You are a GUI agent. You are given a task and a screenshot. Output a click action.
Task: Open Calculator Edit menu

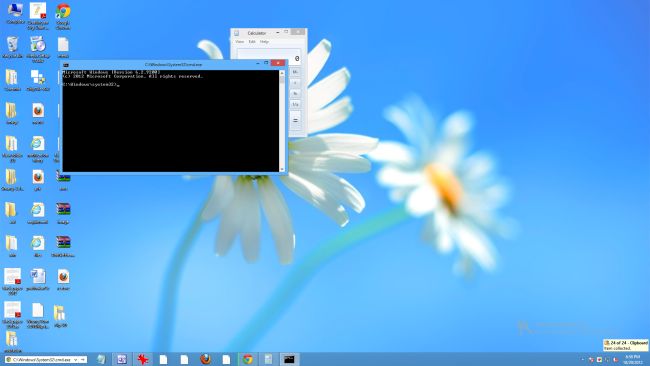252,42
